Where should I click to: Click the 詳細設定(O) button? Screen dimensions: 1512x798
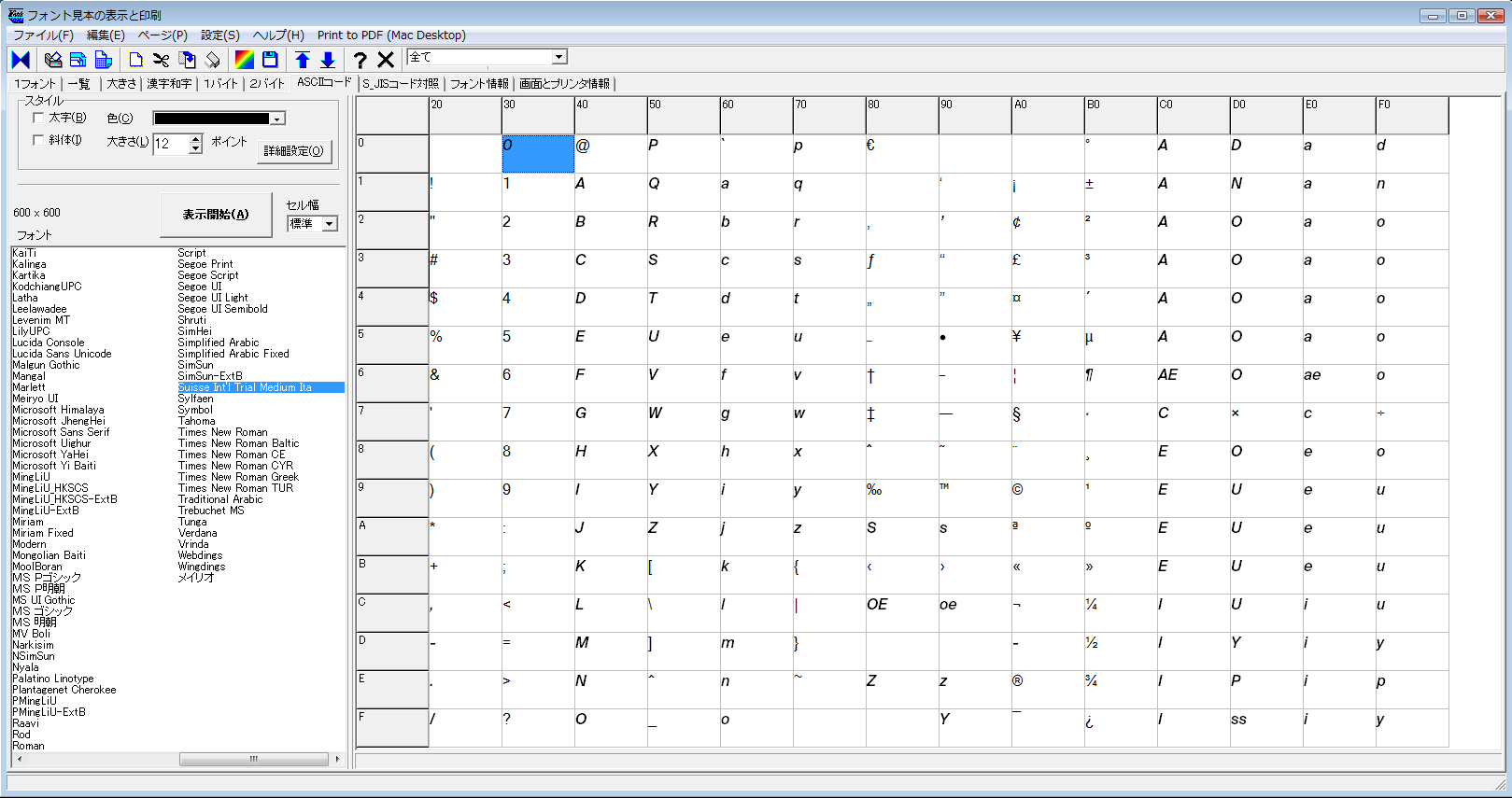(293, 151)
